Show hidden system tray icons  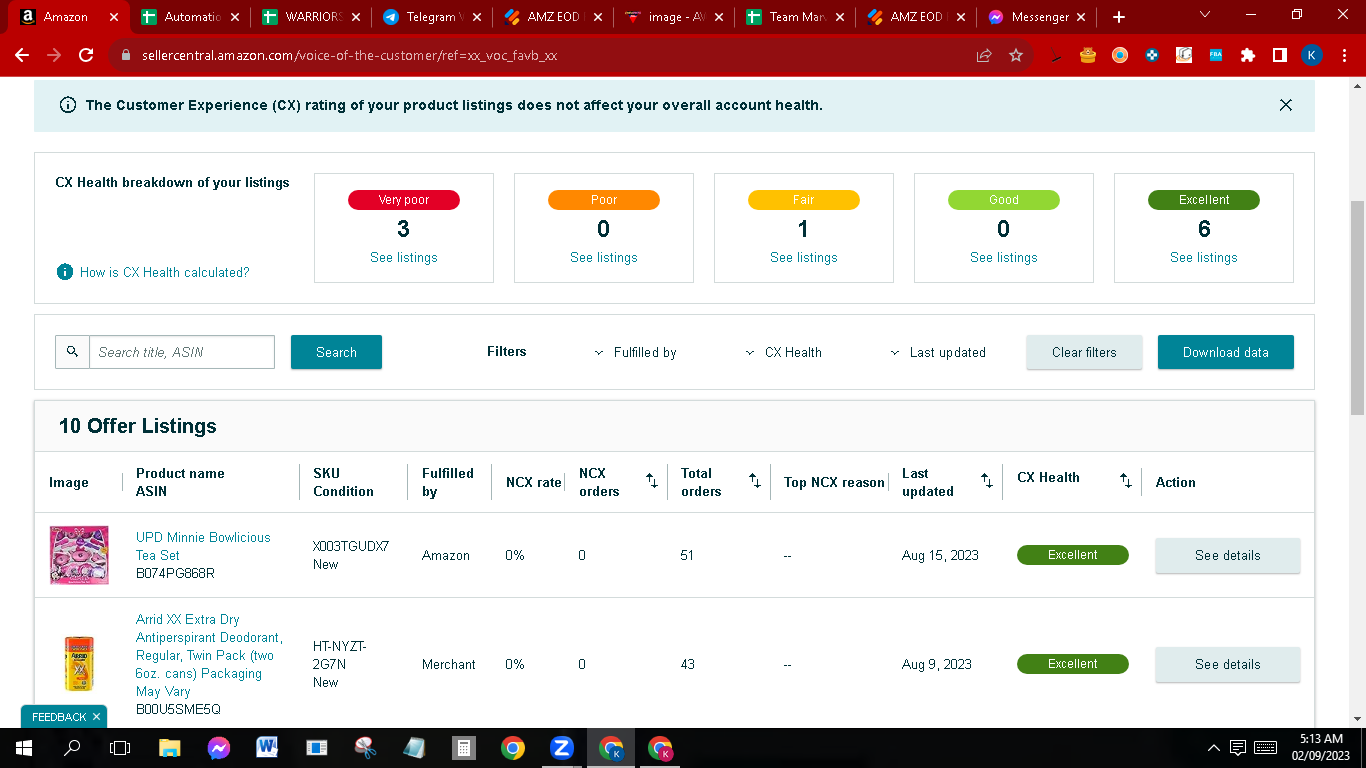(1214, 748)
